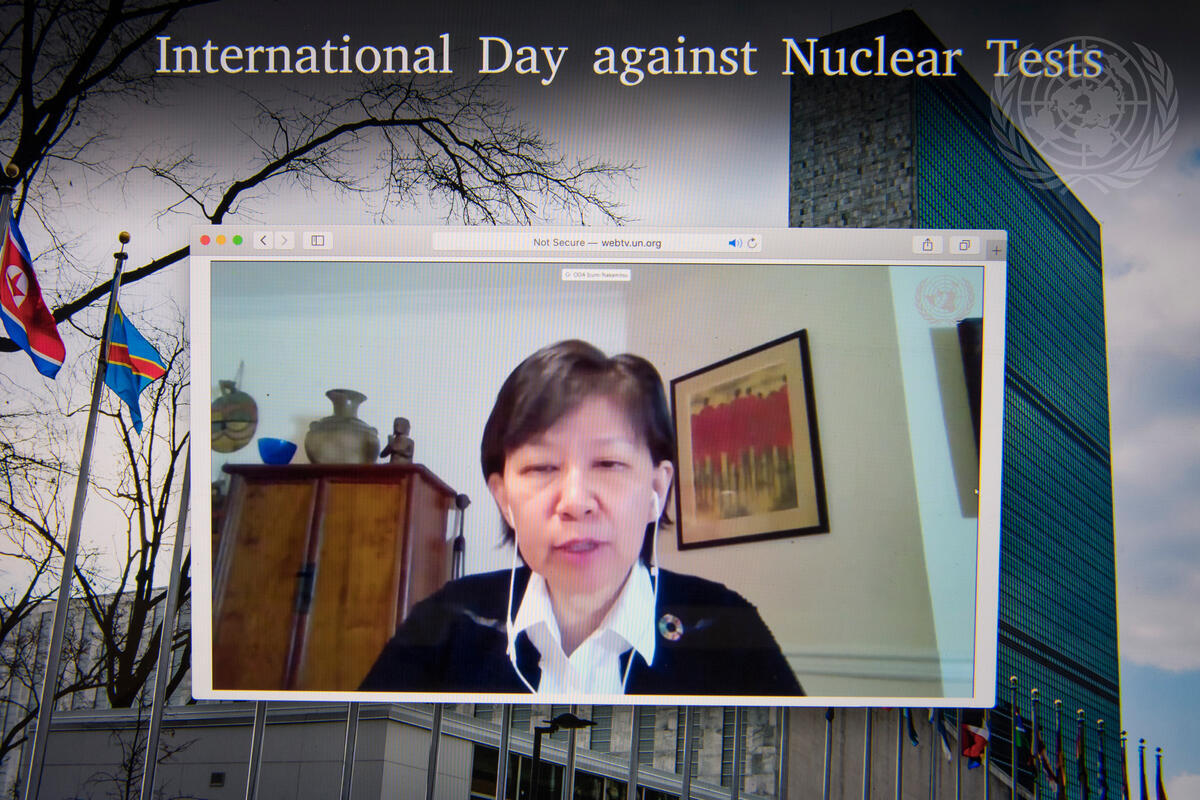Show the tab overview

tap(964, 245)
